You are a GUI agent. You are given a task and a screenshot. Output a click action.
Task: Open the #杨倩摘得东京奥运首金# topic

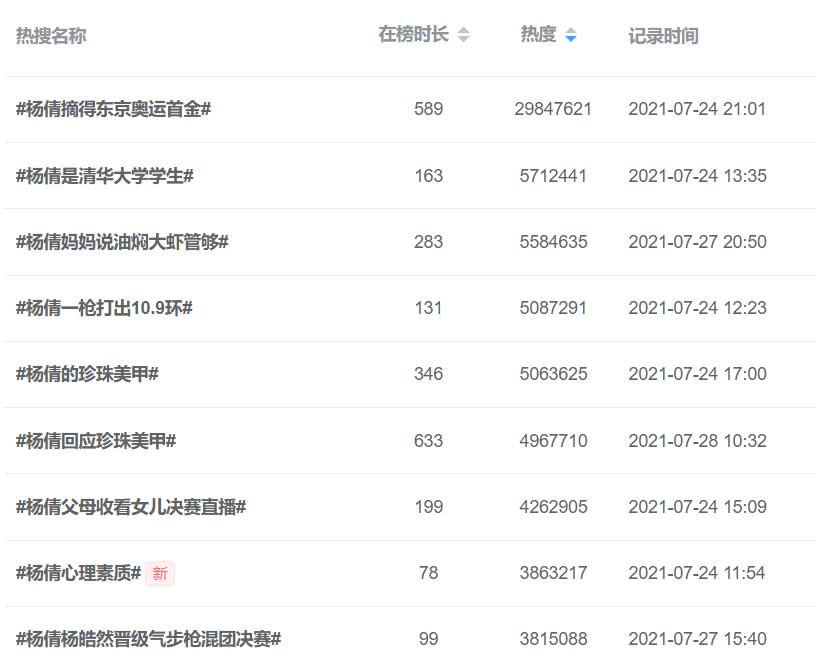pos(113,109)
